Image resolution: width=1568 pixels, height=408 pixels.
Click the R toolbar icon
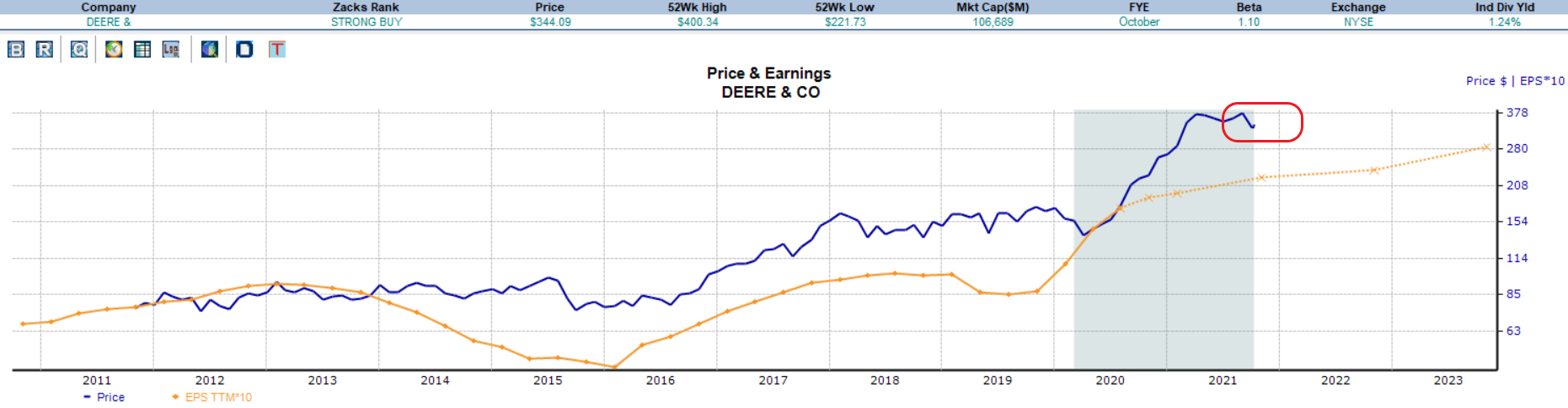click(x=45, y=50)
